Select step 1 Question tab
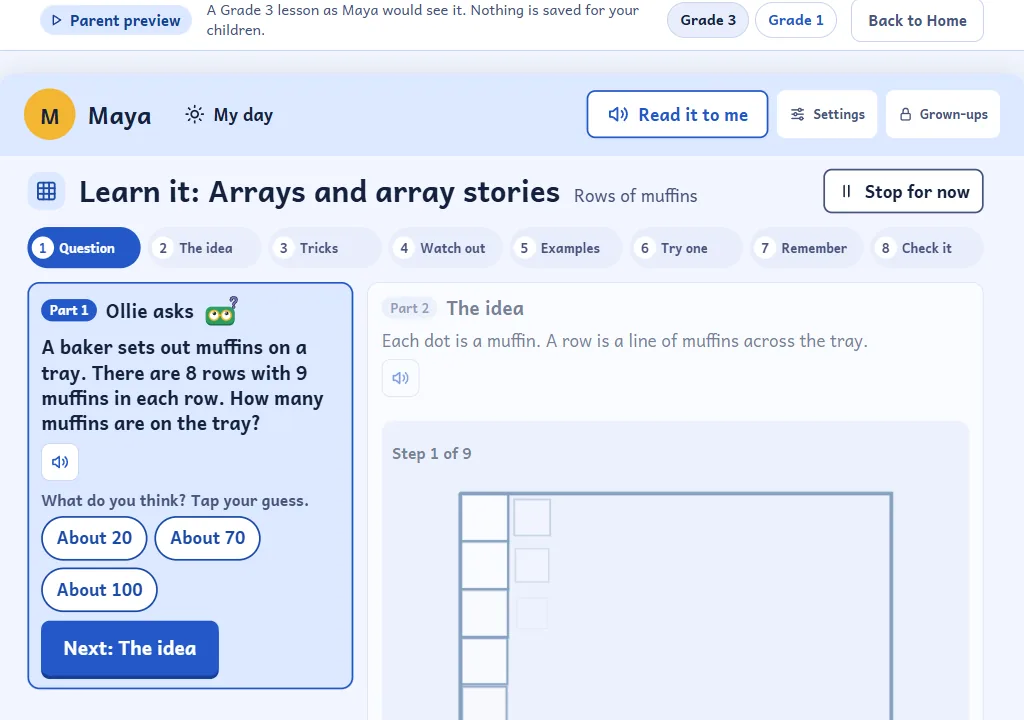This screenshot has height=720, width=1024. tap(84, 248)
